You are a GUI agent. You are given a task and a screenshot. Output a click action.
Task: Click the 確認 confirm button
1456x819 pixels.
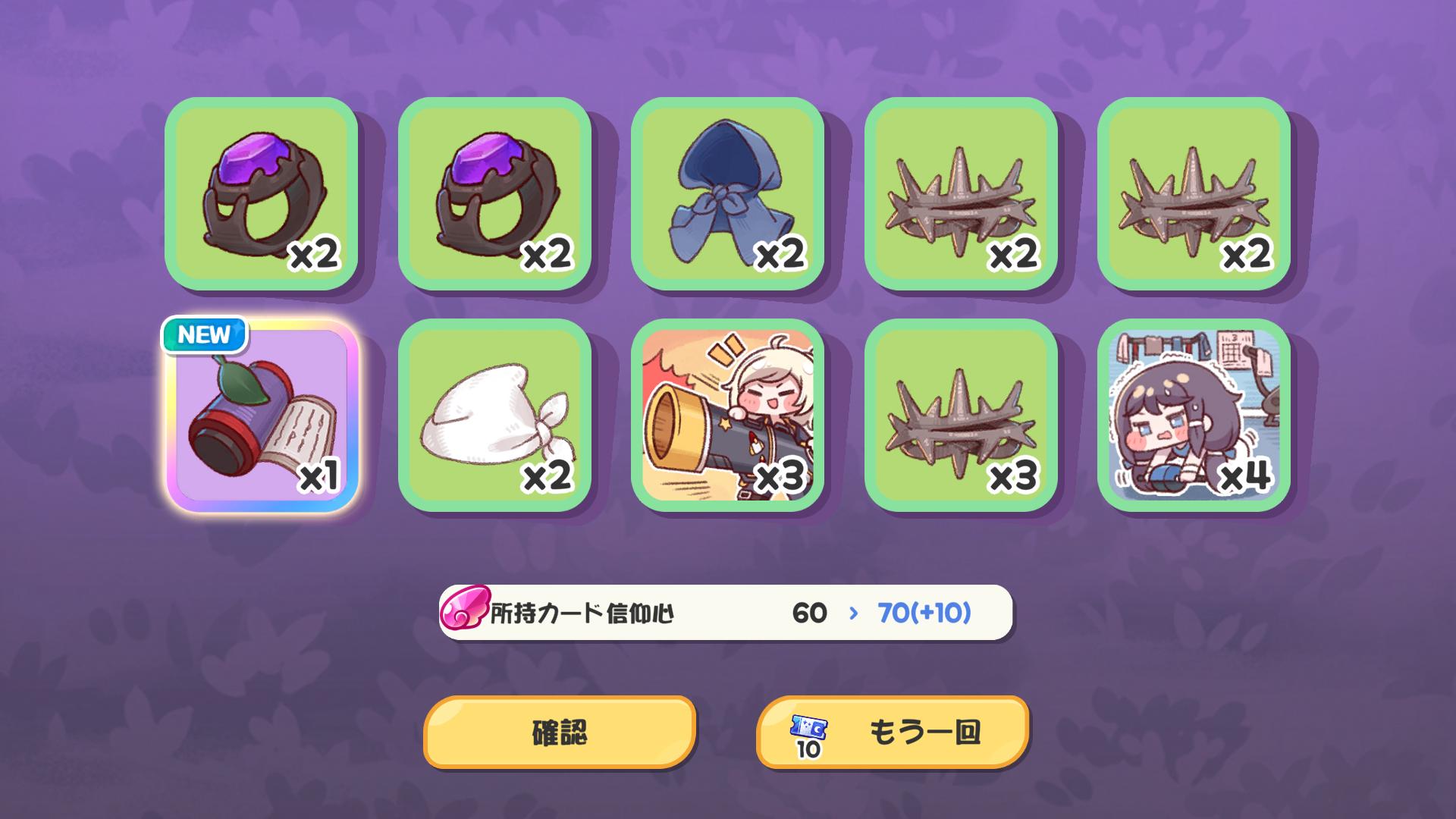[x=560, y=732]
